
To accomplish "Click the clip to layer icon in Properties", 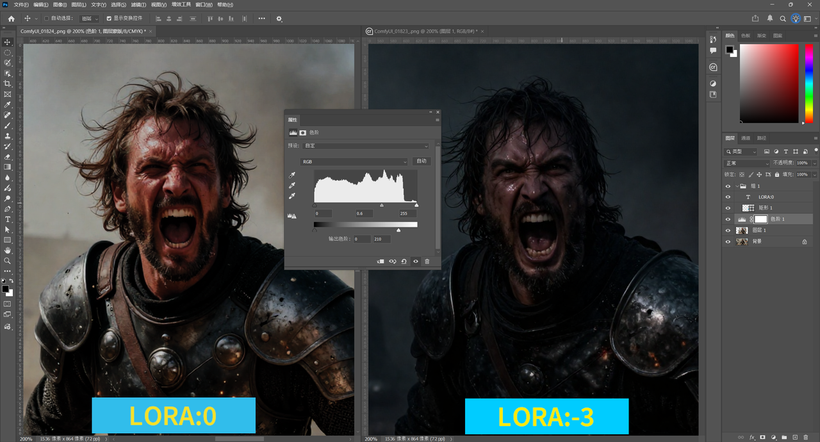I will [x=381, y=261].
